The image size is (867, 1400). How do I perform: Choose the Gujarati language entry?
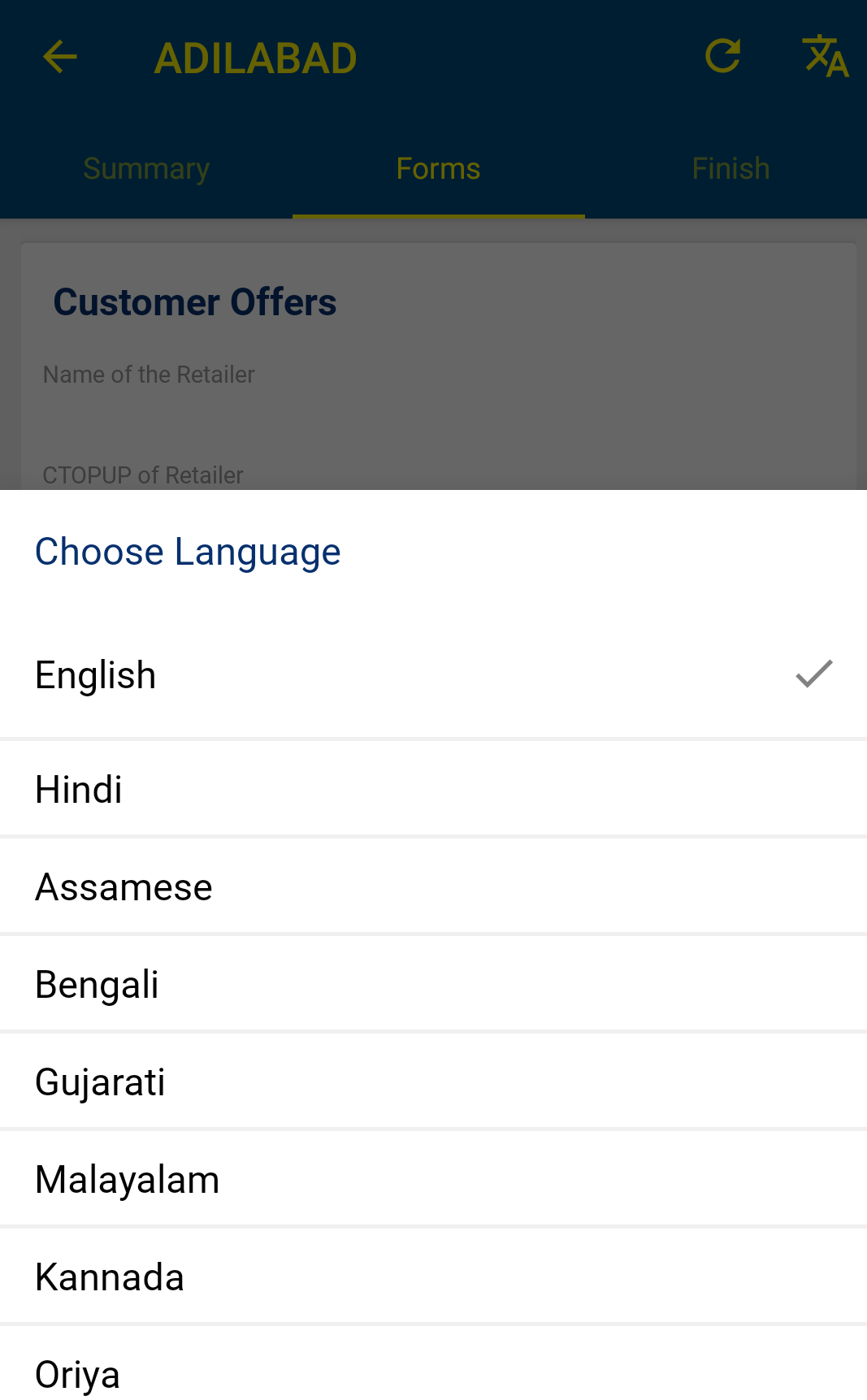tap(101, 1082)
